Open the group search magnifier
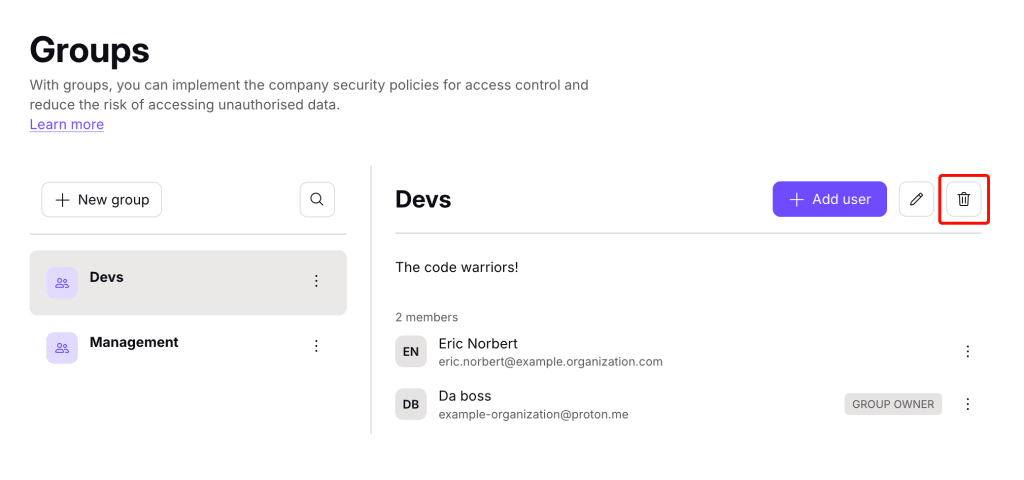Screen dimensions: 1024x480 pyautogui.click(x=317, y=199)
